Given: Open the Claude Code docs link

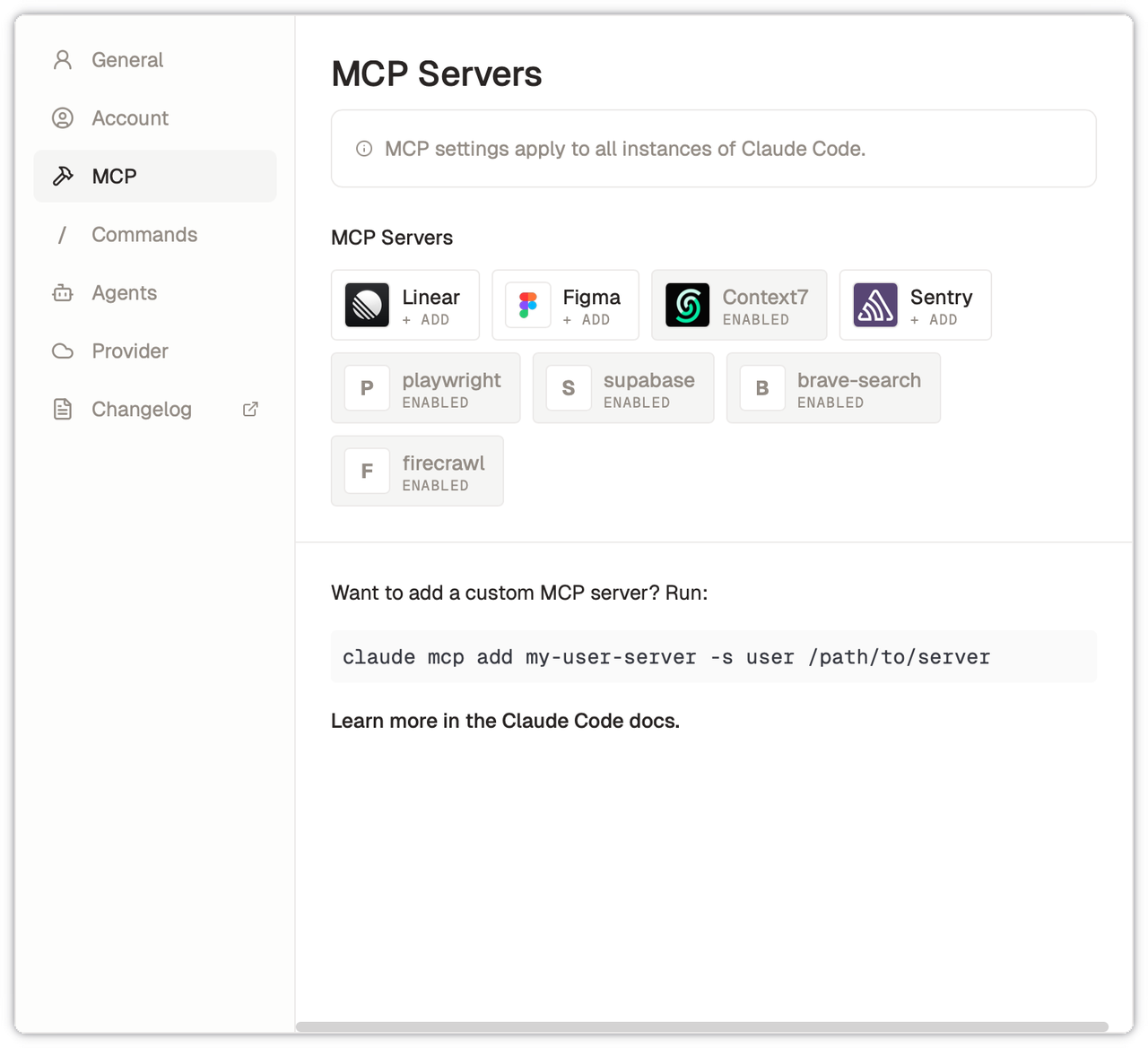Looking at the screenshot, I should click(x=505, y=721).
